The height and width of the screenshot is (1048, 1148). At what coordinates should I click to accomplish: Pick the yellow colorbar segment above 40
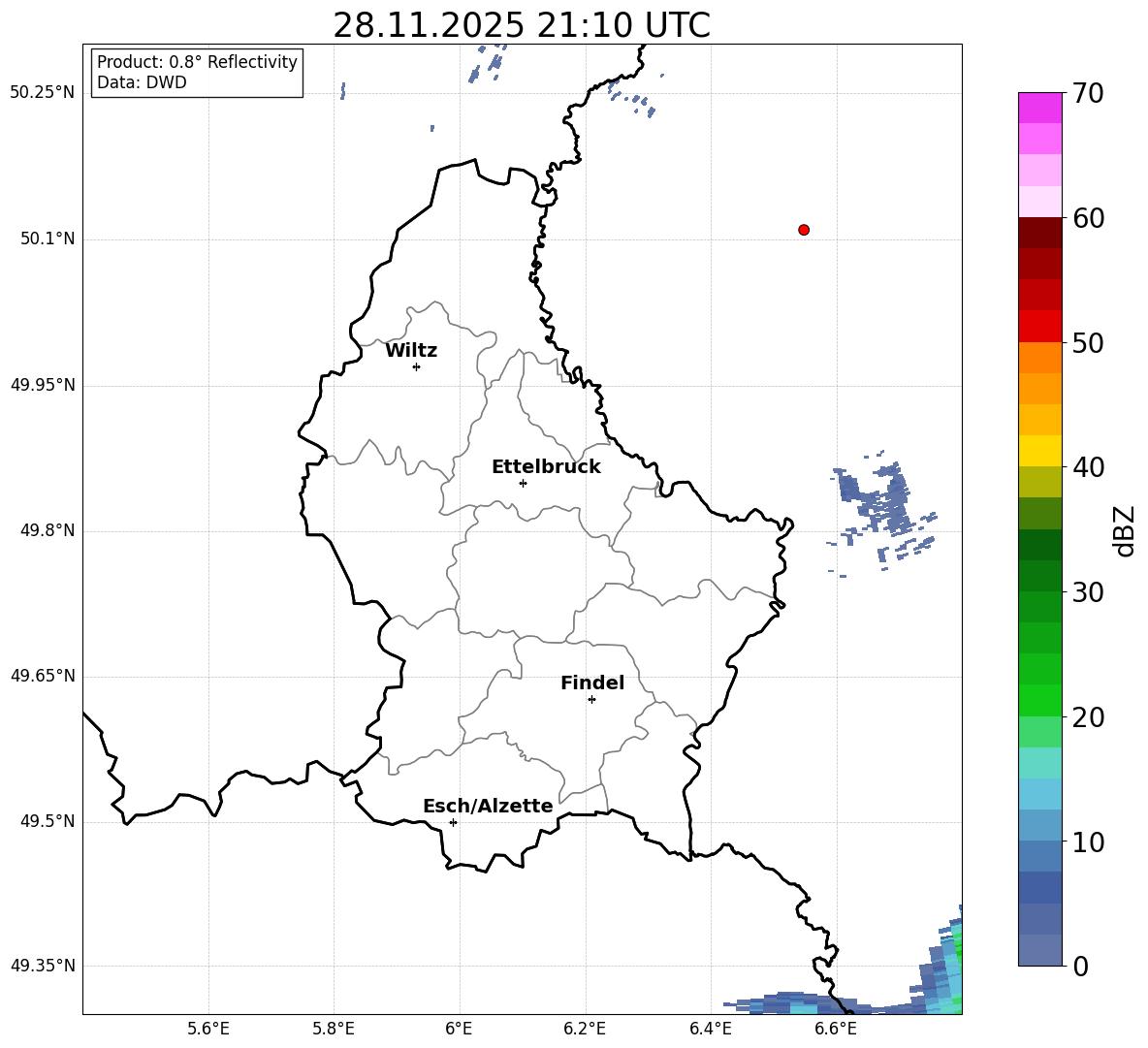coord(1040,451)
